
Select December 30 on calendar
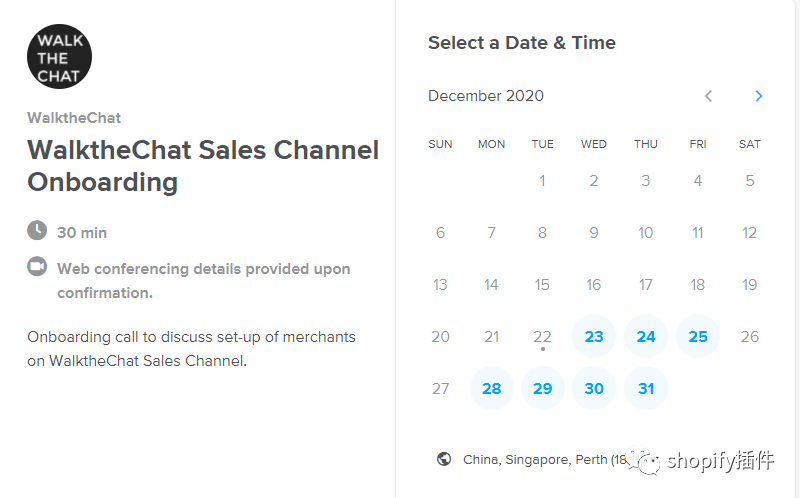click(594, 388)
